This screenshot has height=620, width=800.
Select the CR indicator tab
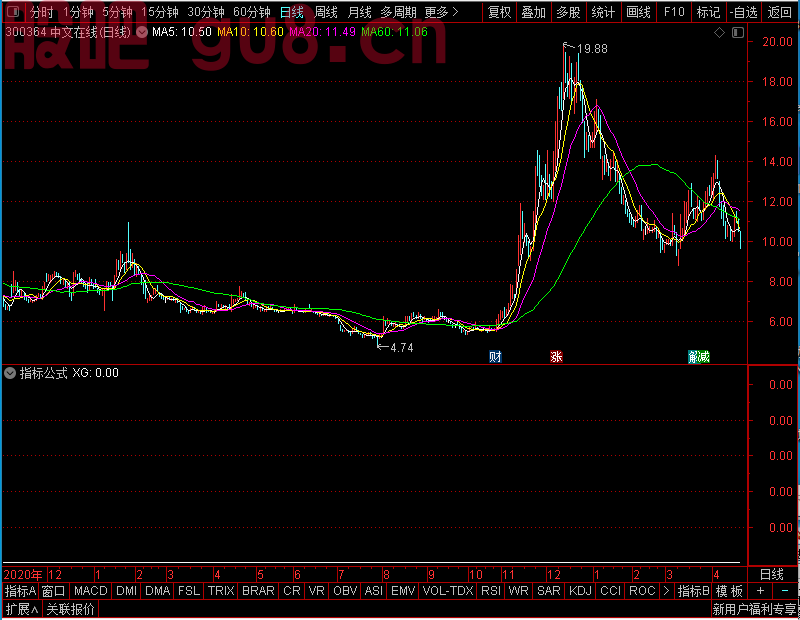pos(292,591)
